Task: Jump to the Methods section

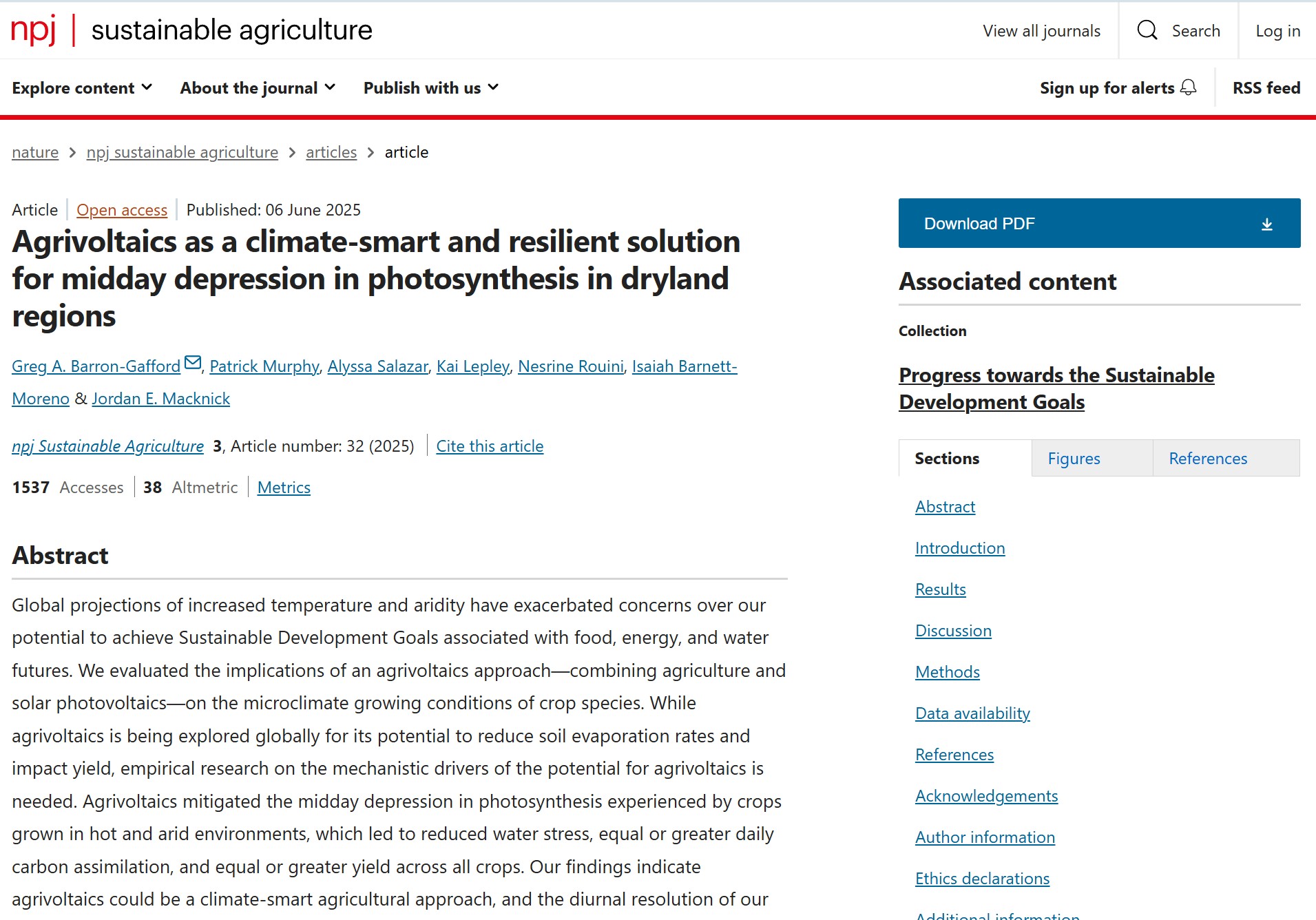Action: (947, 672)
